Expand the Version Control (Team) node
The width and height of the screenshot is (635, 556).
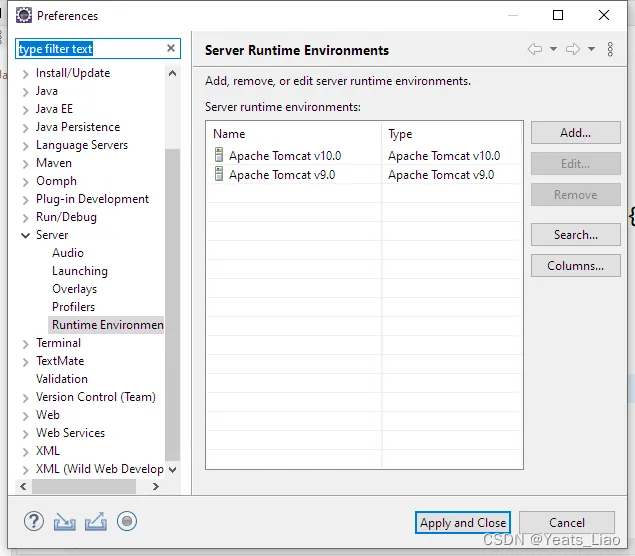pos(26,398)
